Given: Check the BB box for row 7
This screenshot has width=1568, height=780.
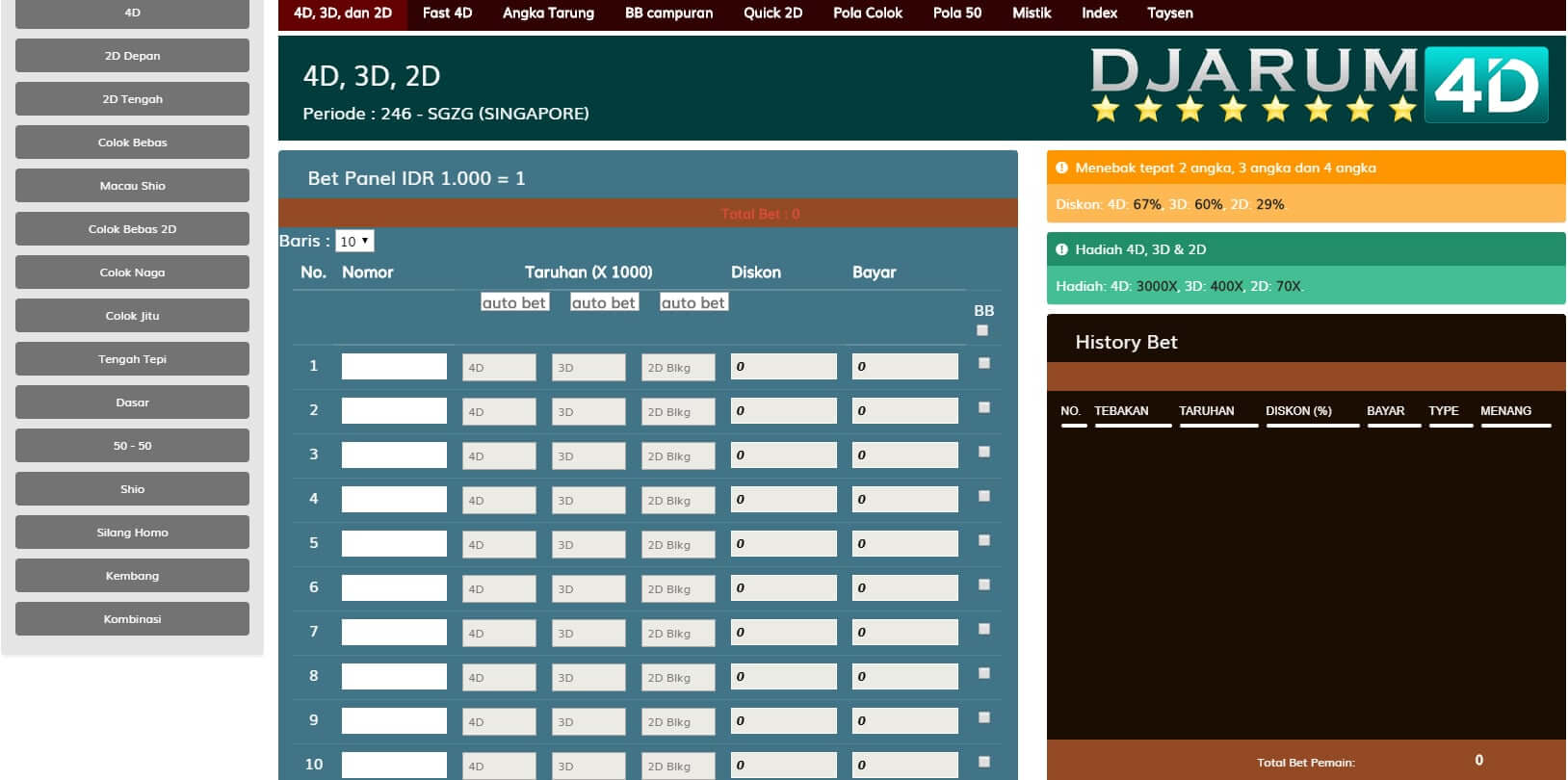Looking at the screenshot, I should pyautogui.click(x=983, y=629).
